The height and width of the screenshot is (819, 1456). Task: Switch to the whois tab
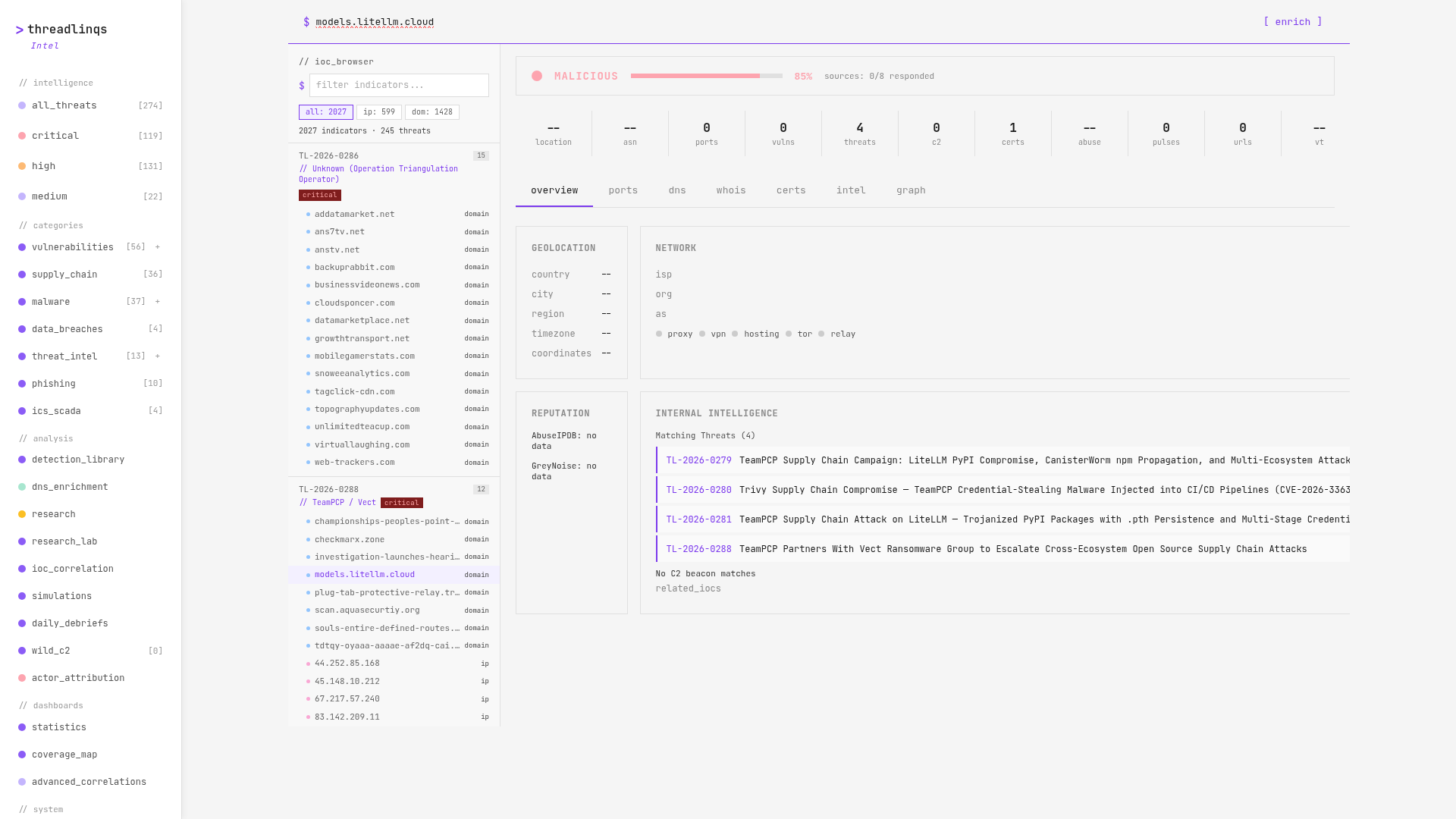coord(730,190)
